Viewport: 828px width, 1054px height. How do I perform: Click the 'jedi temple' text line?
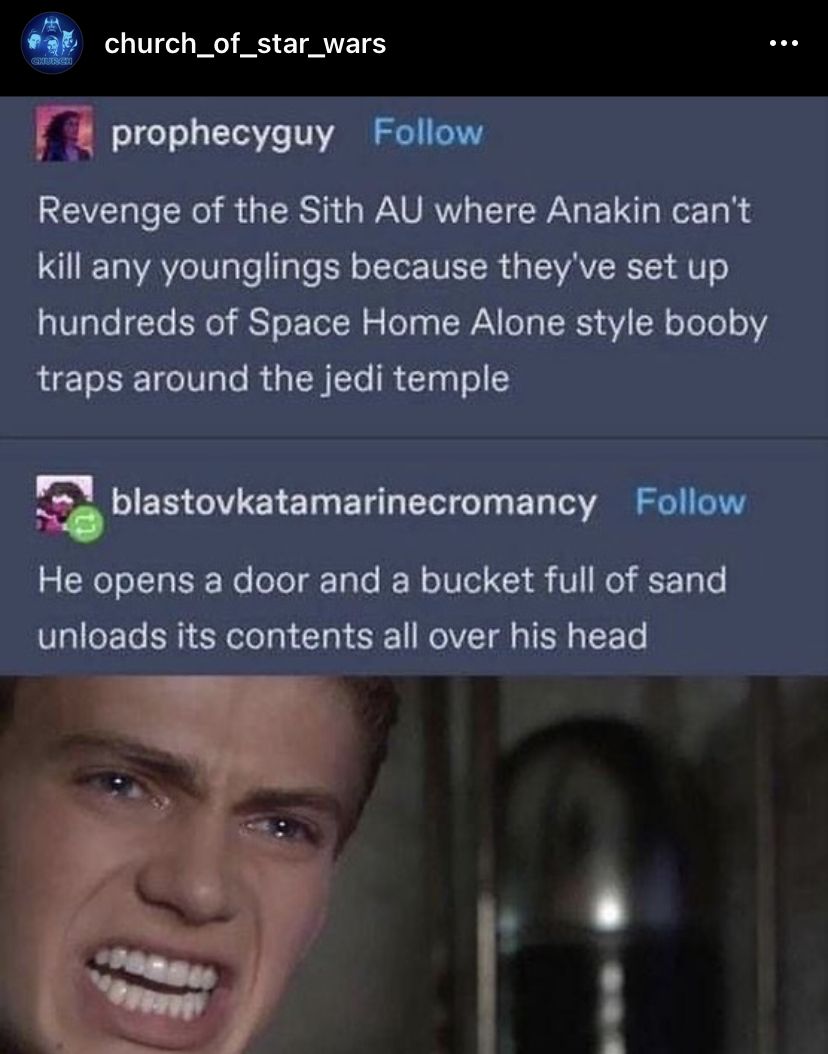pos(273,380)
